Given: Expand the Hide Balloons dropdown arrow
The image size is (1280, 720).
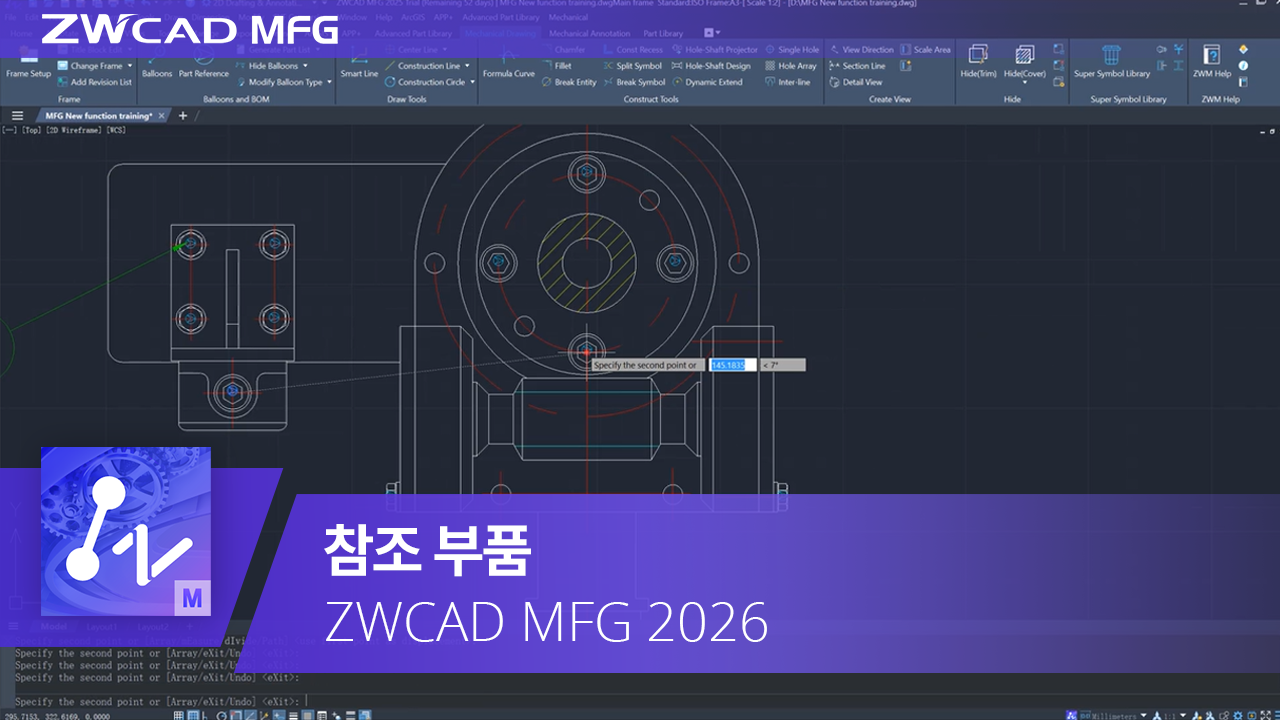Looking at the screenshot, I should click(x=305, y=66).
